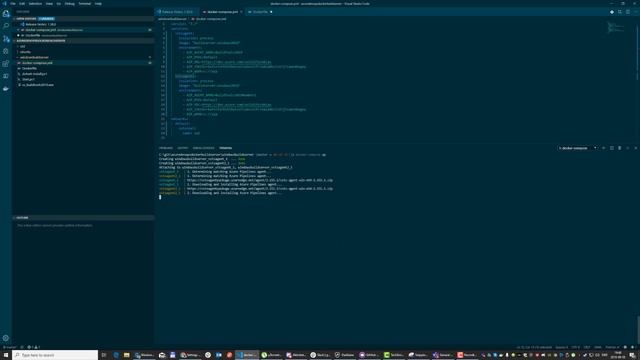Click the new terminal plus icon

[604, 148]
